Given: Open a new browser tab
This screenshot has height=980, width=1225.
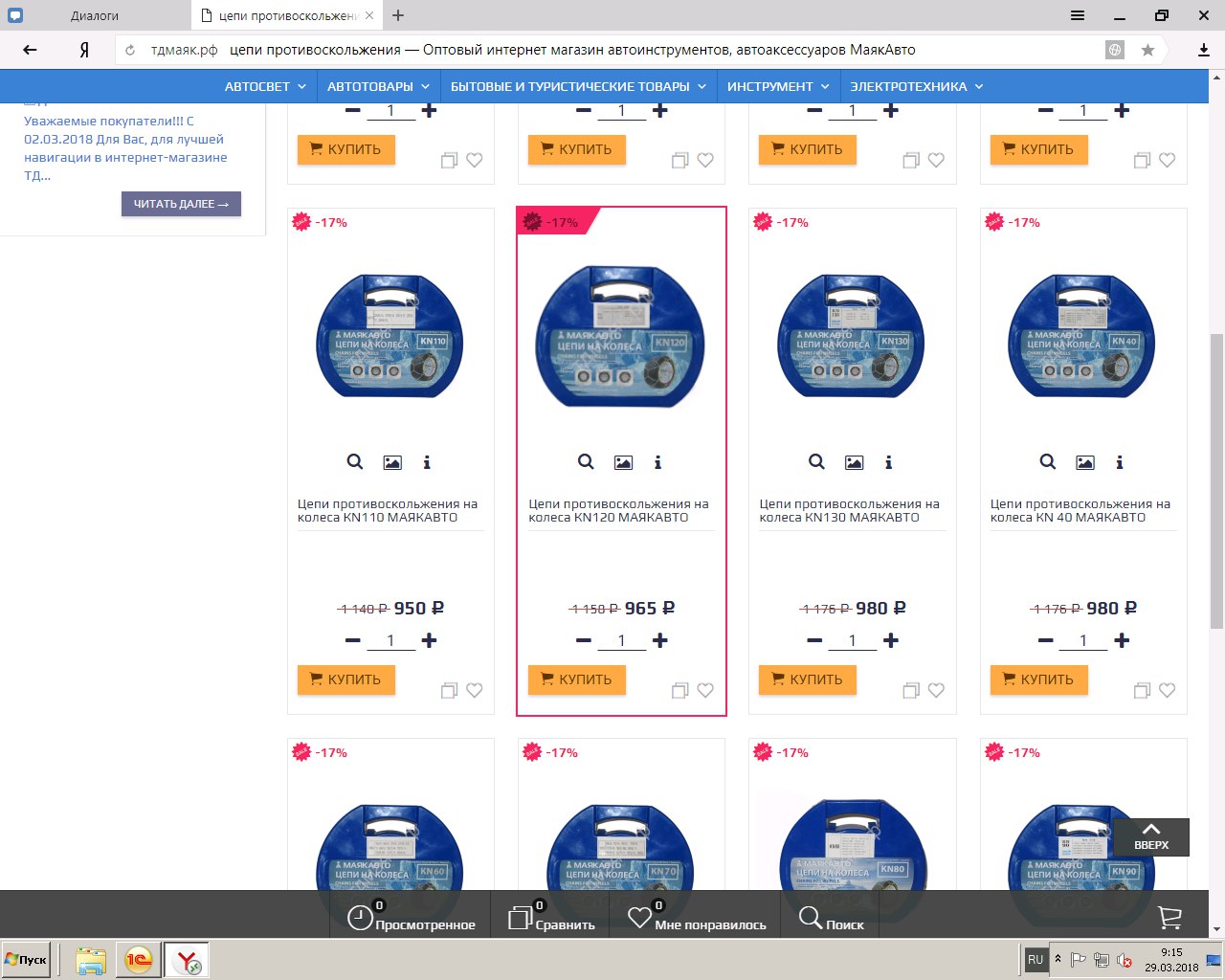Looking at the screenshot, I should point(398,15).
